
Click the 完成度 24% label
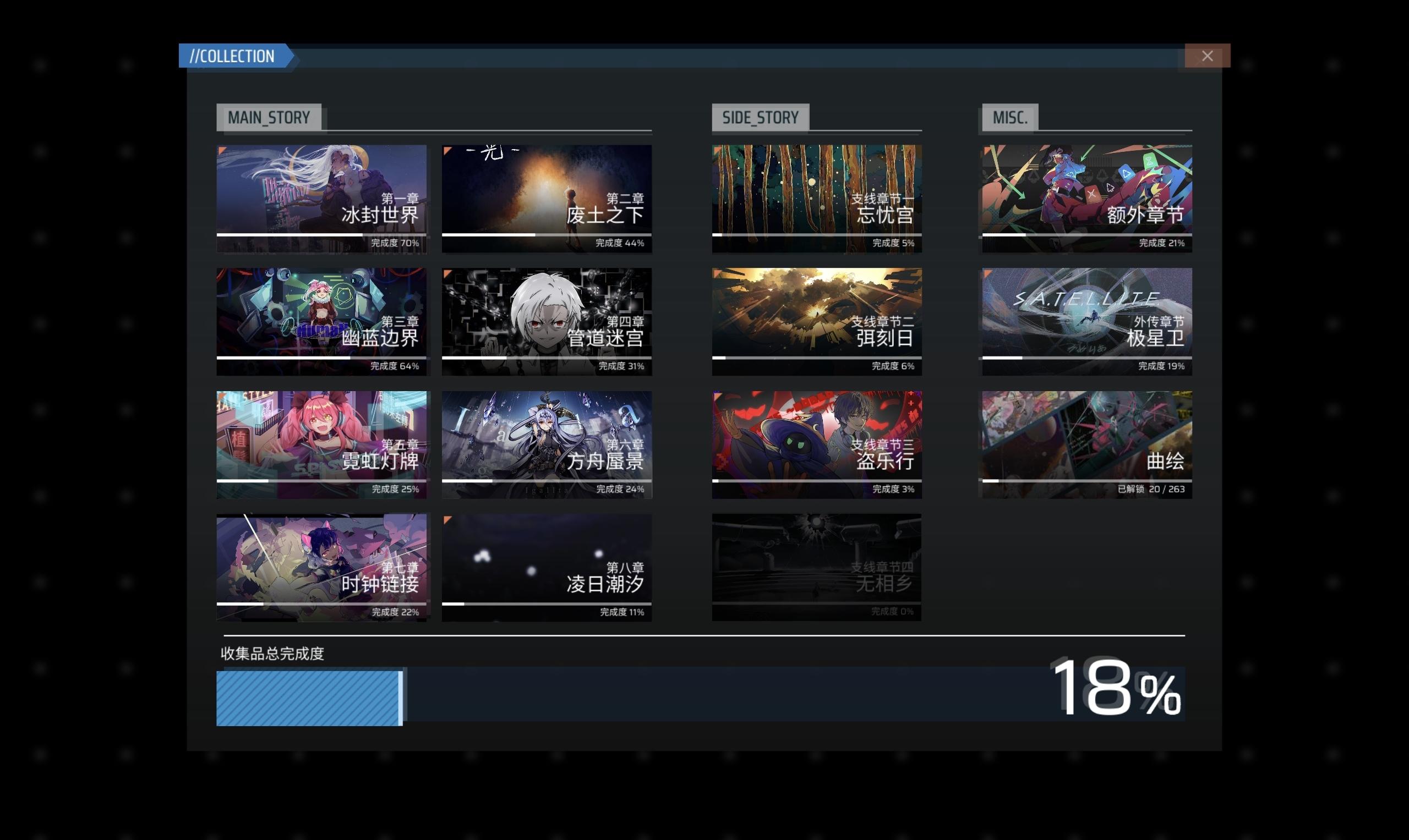click(x=620, y=489)
